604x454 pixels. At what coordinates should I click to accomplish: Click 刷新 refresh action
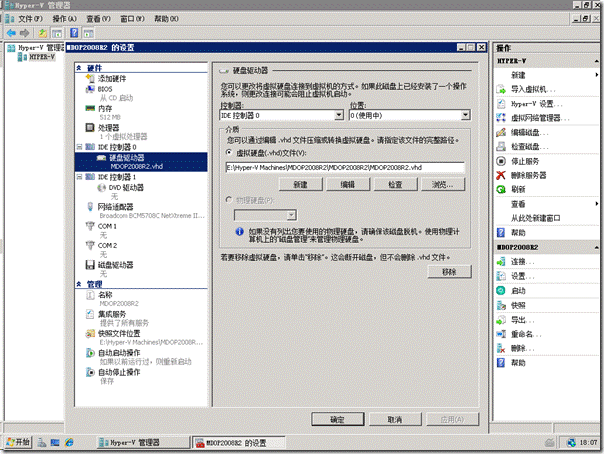[x=518, y=189]
